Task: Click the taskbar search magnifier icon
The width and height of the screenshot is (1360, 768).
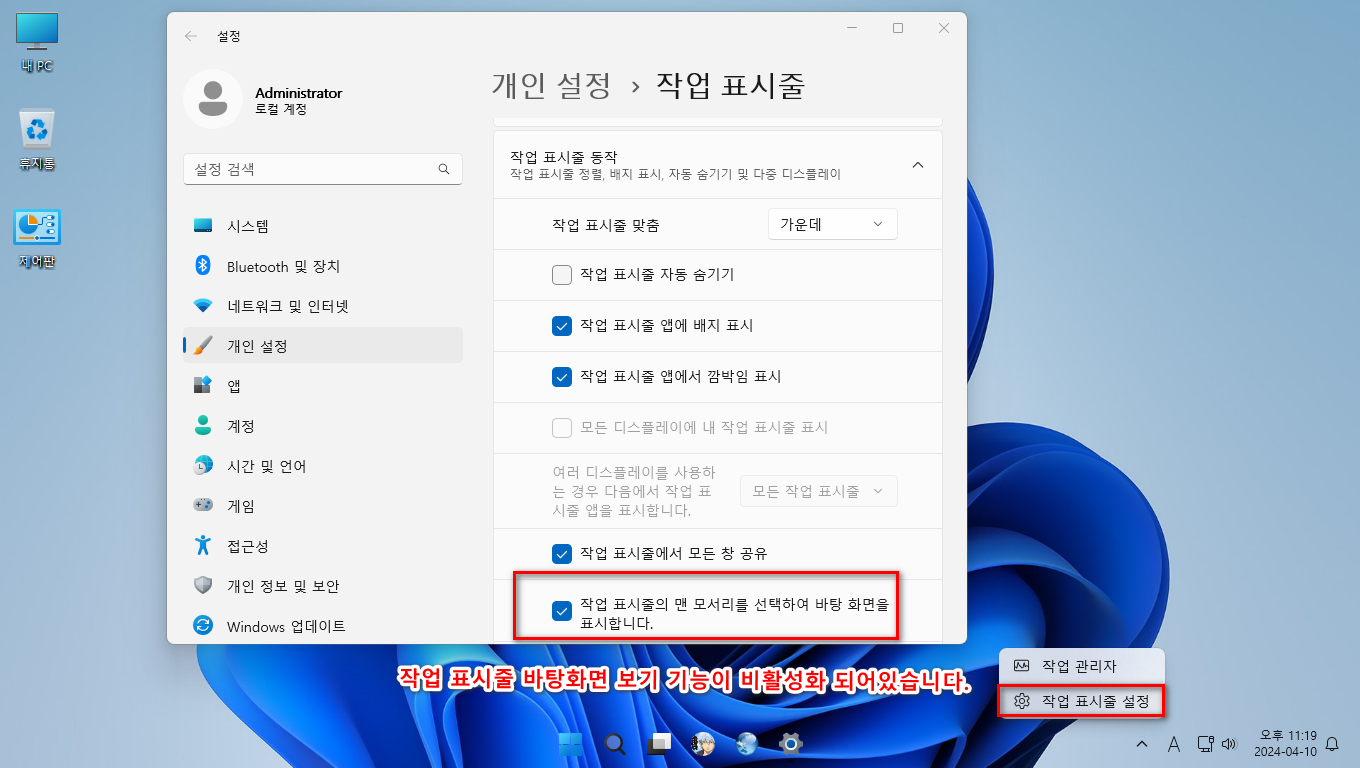Action: click(x=615, y=744)
